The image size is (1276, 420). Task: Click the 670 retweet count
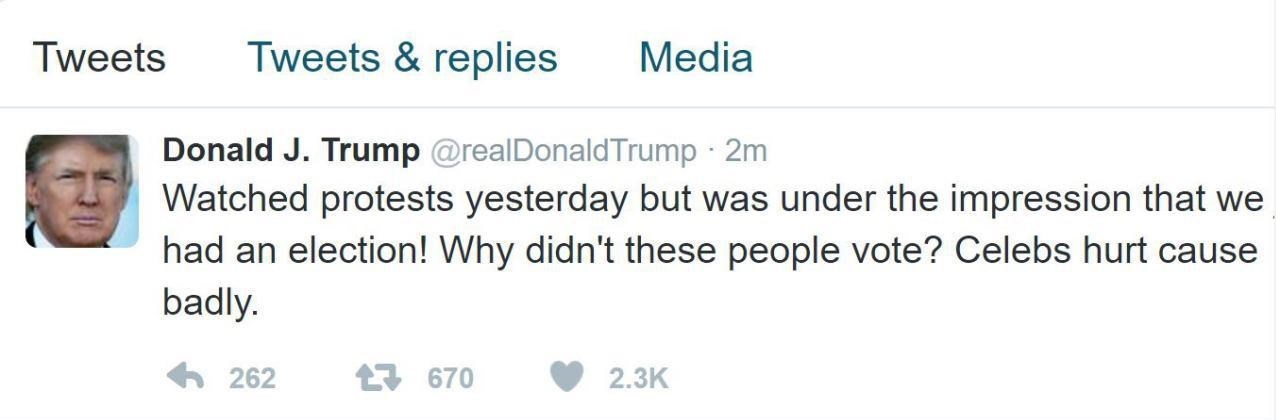[x=450, y=378]
